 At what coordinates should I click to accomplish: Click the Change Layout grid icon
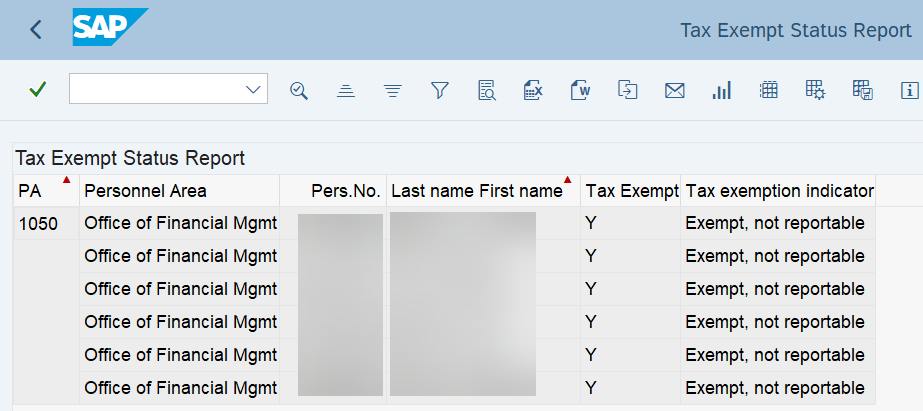tap(768, 90)
